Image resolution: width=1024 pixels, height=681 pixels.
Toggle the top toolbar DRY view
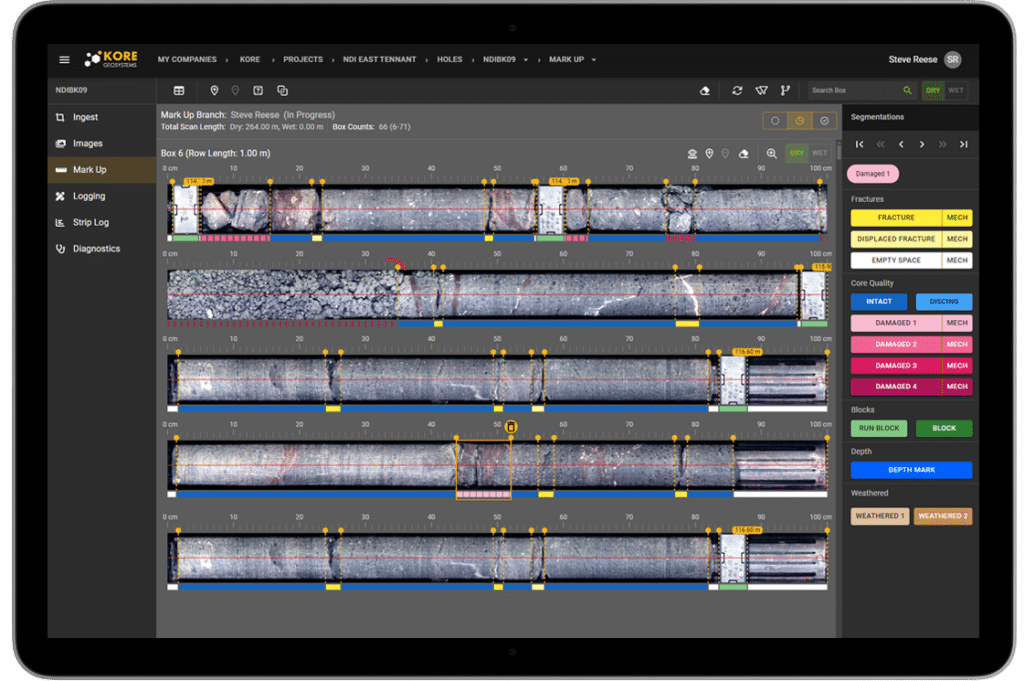coord(933,90)
